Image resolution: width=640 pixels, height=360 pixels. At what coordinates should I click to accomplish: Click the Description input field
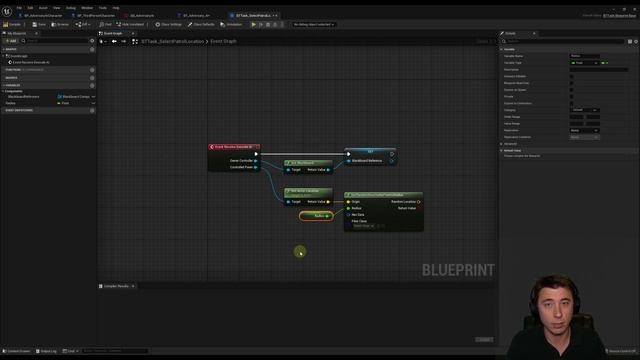pyautogui.click(x=599, y=70)
